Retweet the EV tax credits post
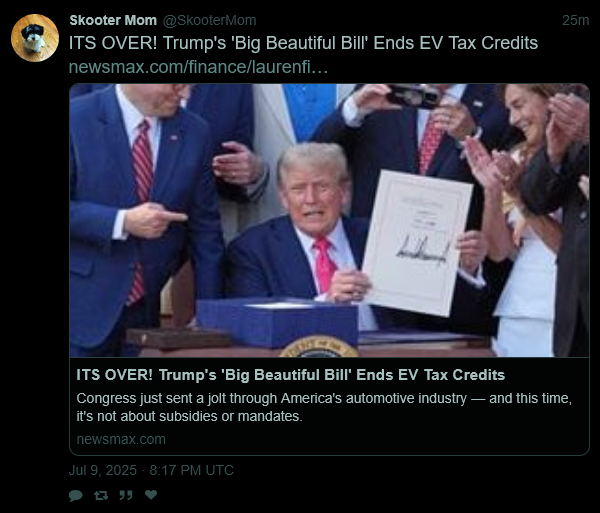This screenshot has height=513, width=600. [101, 495]
